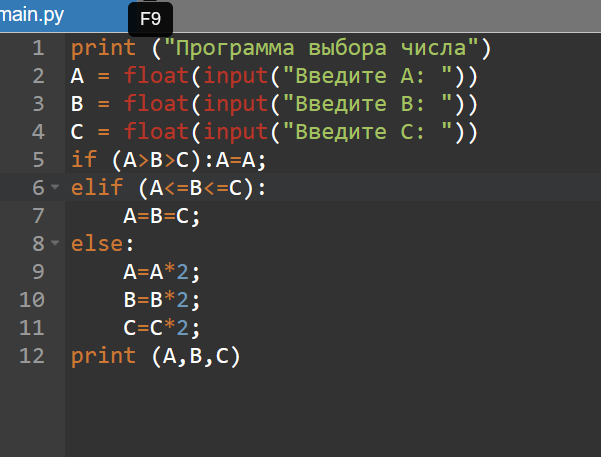Click the A=A*2; statement
This screenshot has height=457, width=601.
[x=162, y=272]
